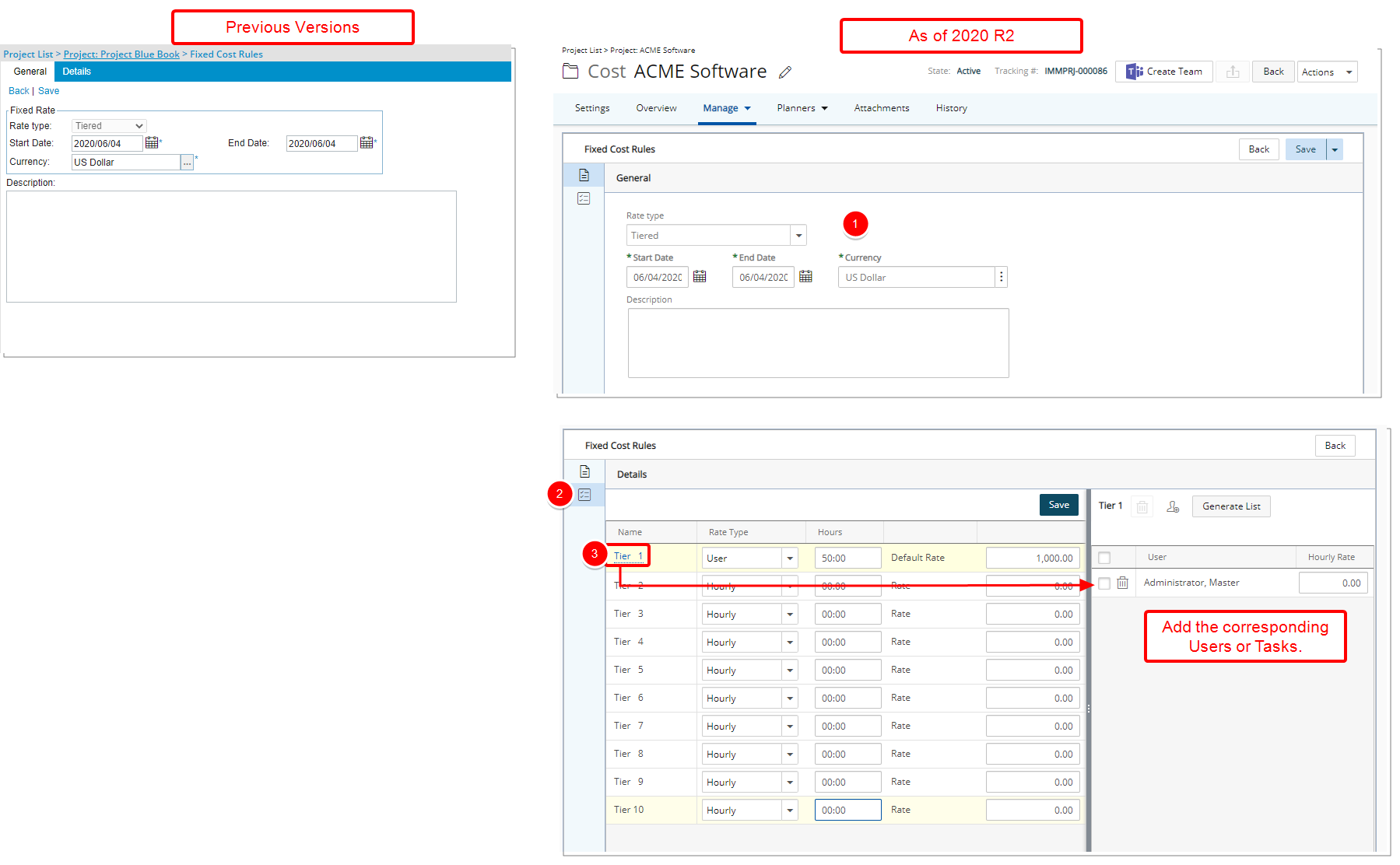Switch to Details tab in previous version
The width and height of the screenshot is (1400, 865).
[76, 72]
